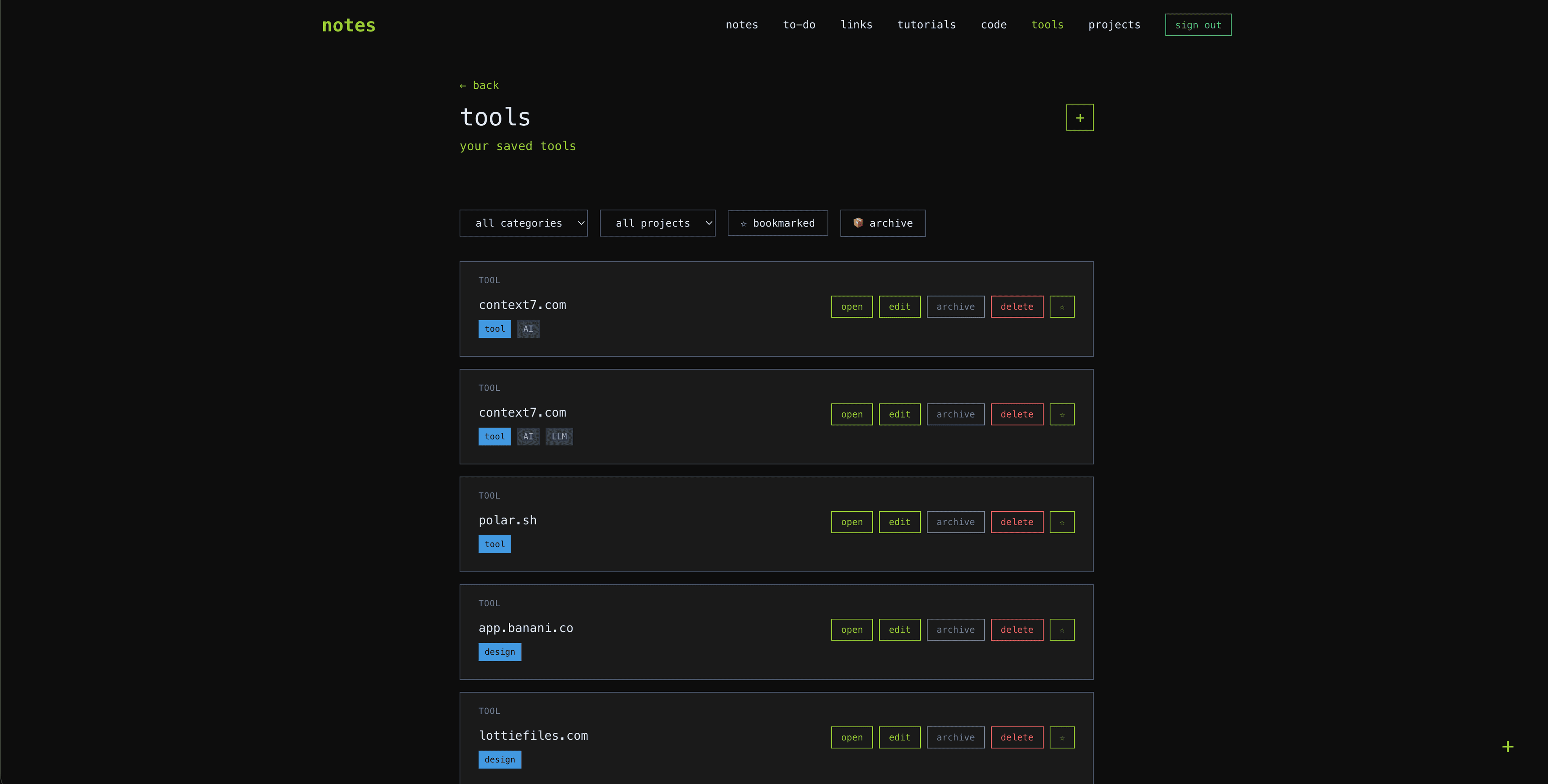Archive the app.banani.co tool
The width and height of the screenshot is (1548, 784).
click(x=955, y=630)
